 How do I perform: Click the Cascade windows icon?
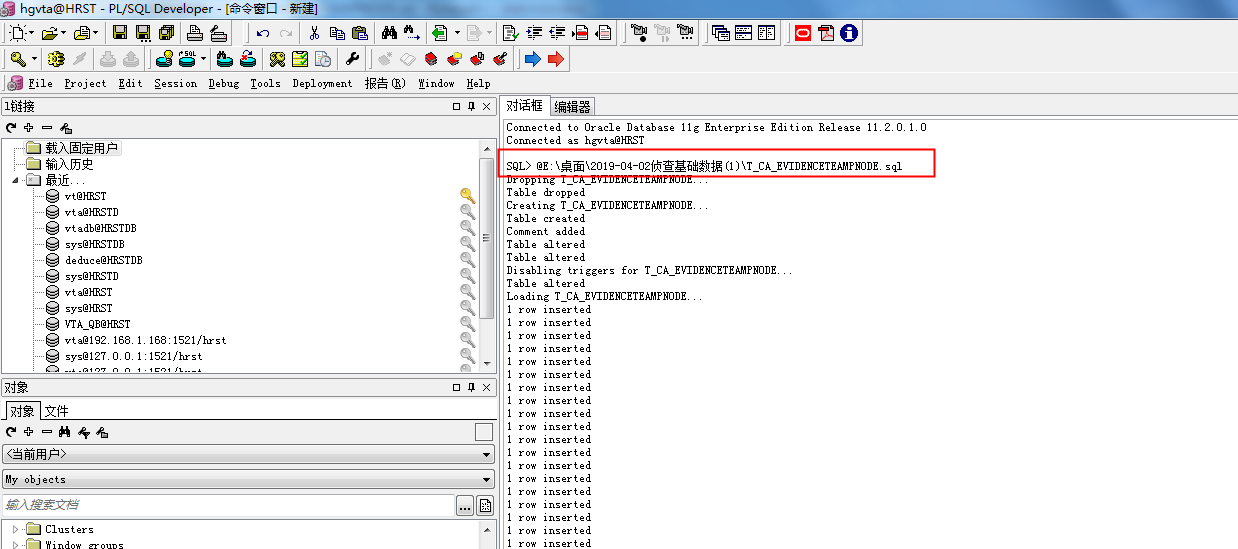pyautogui.click(x=721, y=33)
